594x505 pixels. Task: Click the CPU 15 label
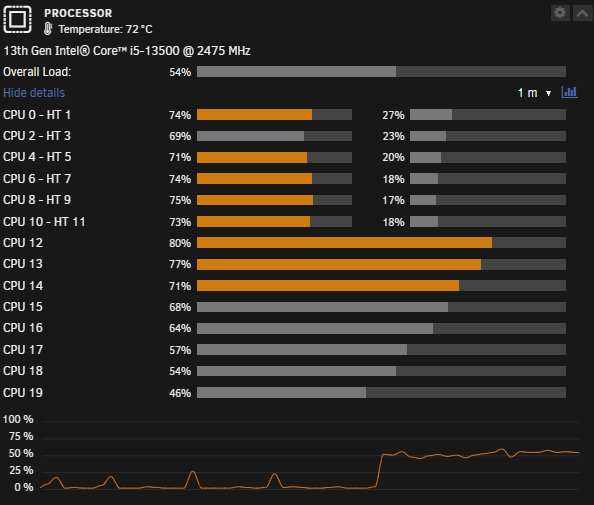23,307
